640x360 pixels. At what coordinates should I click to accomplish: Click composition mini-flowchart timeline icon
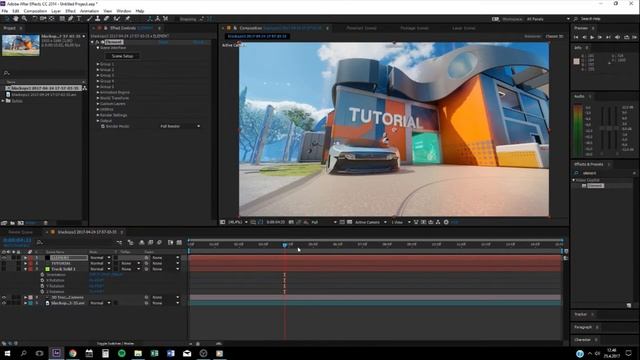click(119, 242)
